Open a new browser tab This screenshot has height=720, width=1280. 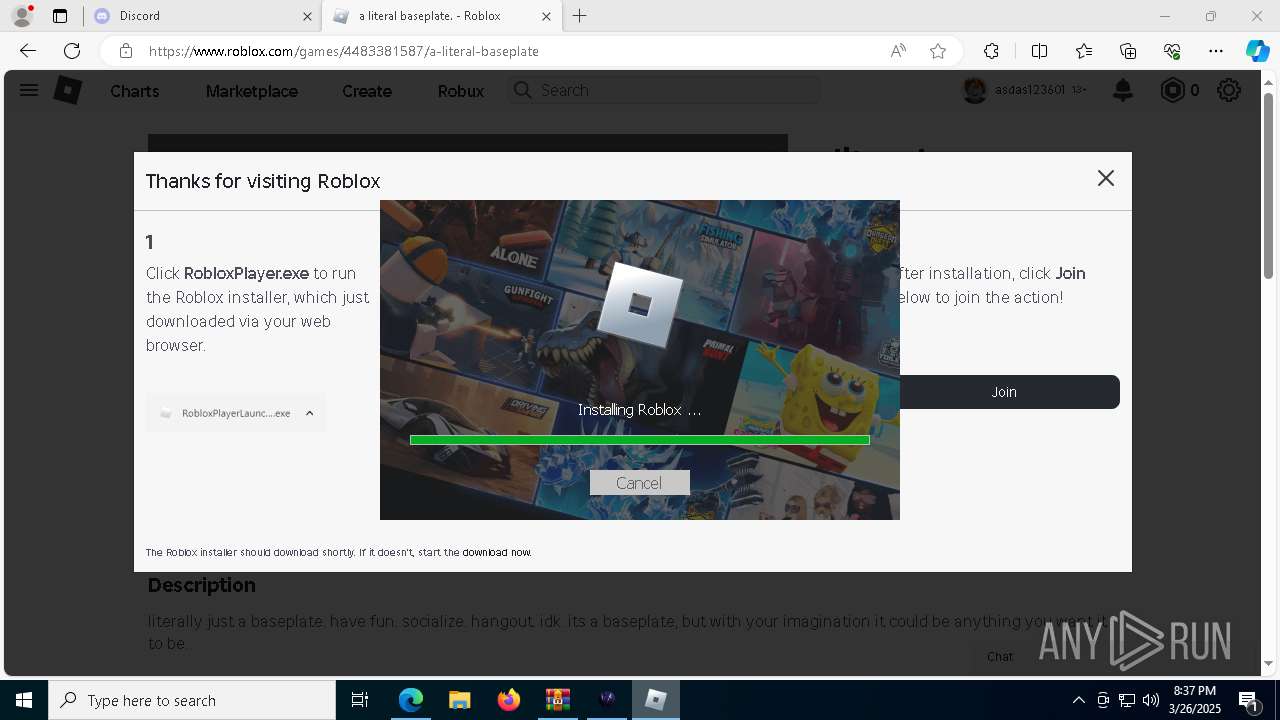coord(580,16)
